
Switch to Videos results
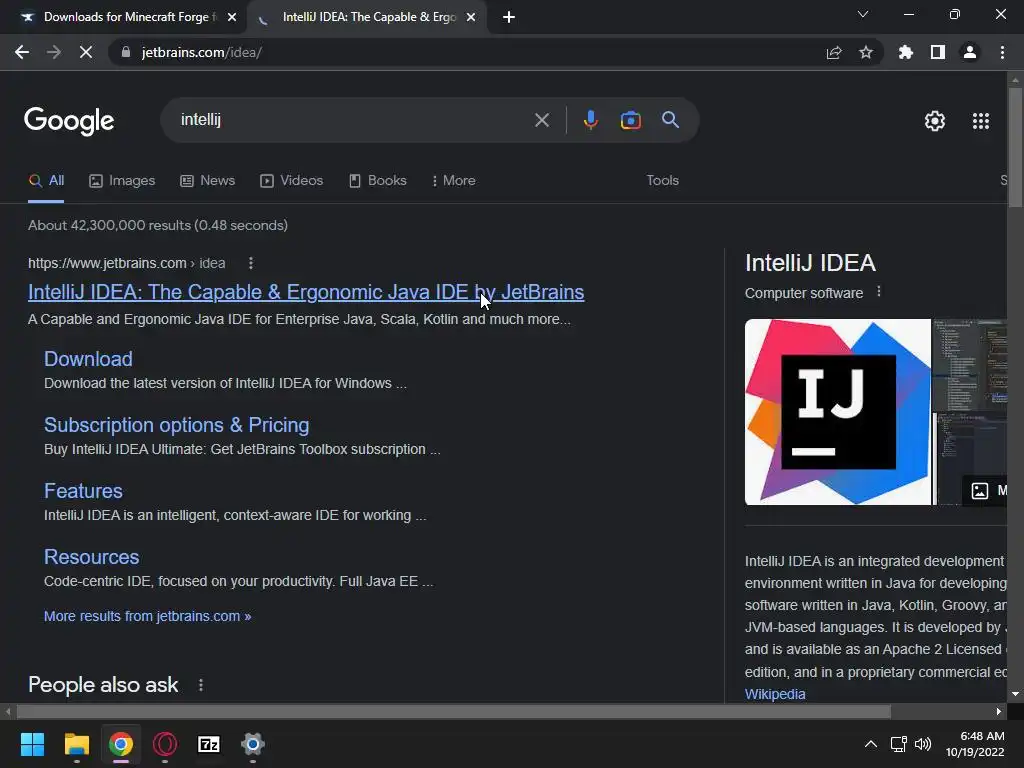tap(291, 180)
